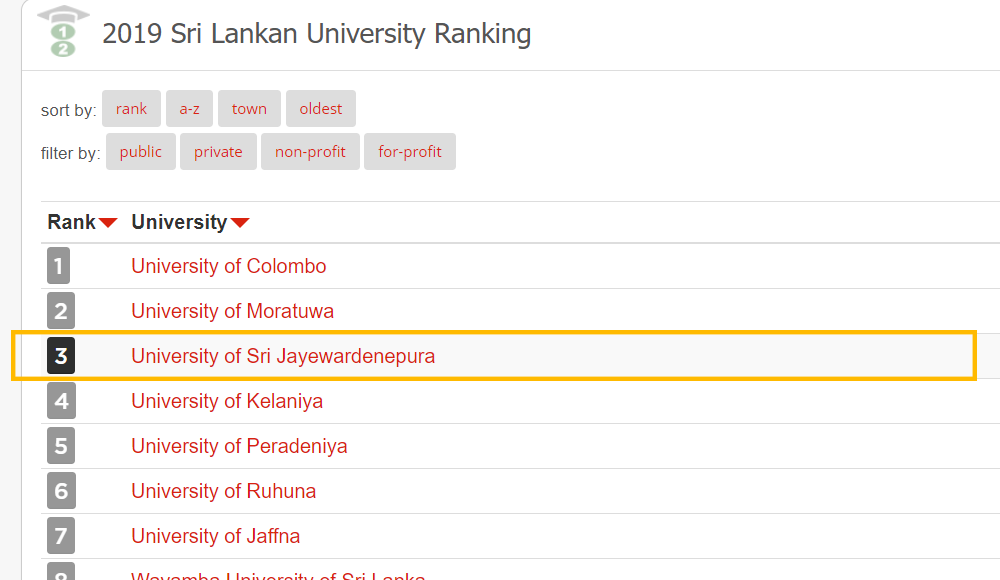Click the highlighted rank 3 badge
The width and height of the screenshot is (1000, 580).
(60, 356)
